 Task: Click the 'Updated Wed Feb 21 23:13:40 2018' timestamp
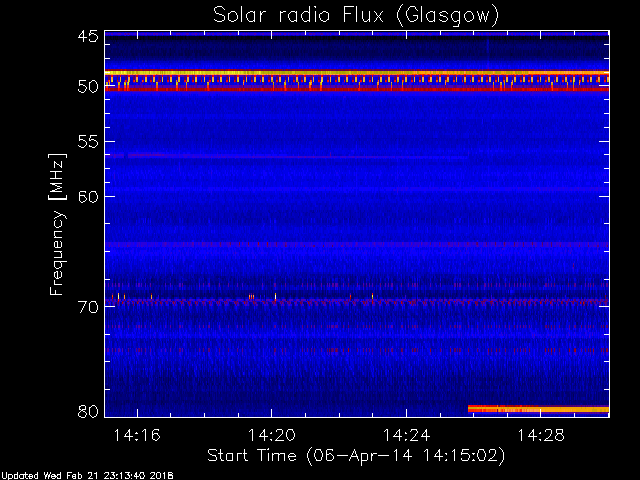coord(87,476)
